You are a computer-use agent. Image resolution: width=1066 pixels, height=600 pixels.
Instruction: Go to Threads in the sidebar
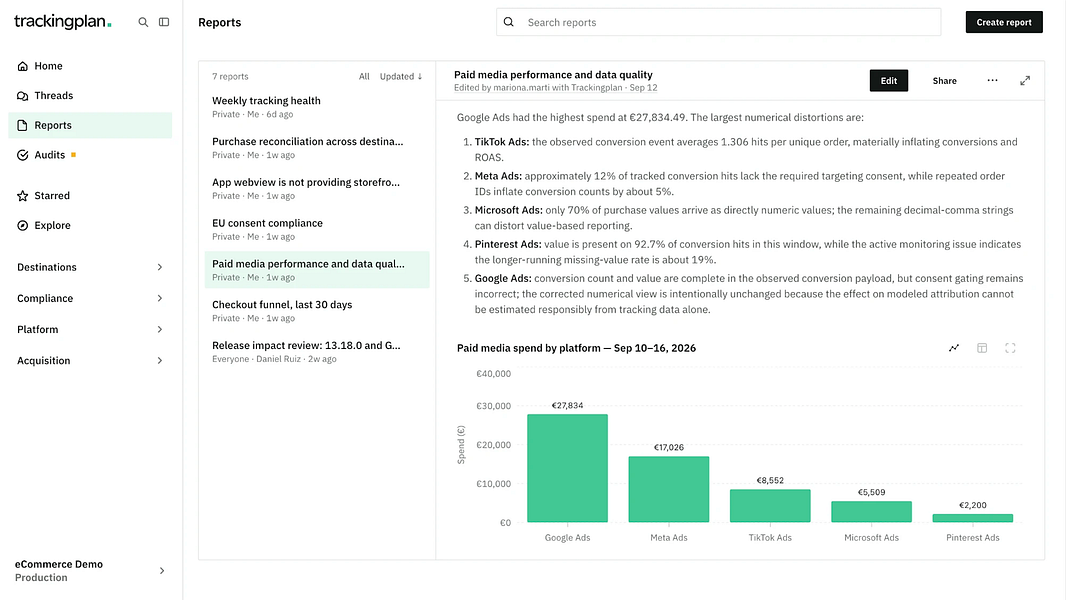point(90,96)
